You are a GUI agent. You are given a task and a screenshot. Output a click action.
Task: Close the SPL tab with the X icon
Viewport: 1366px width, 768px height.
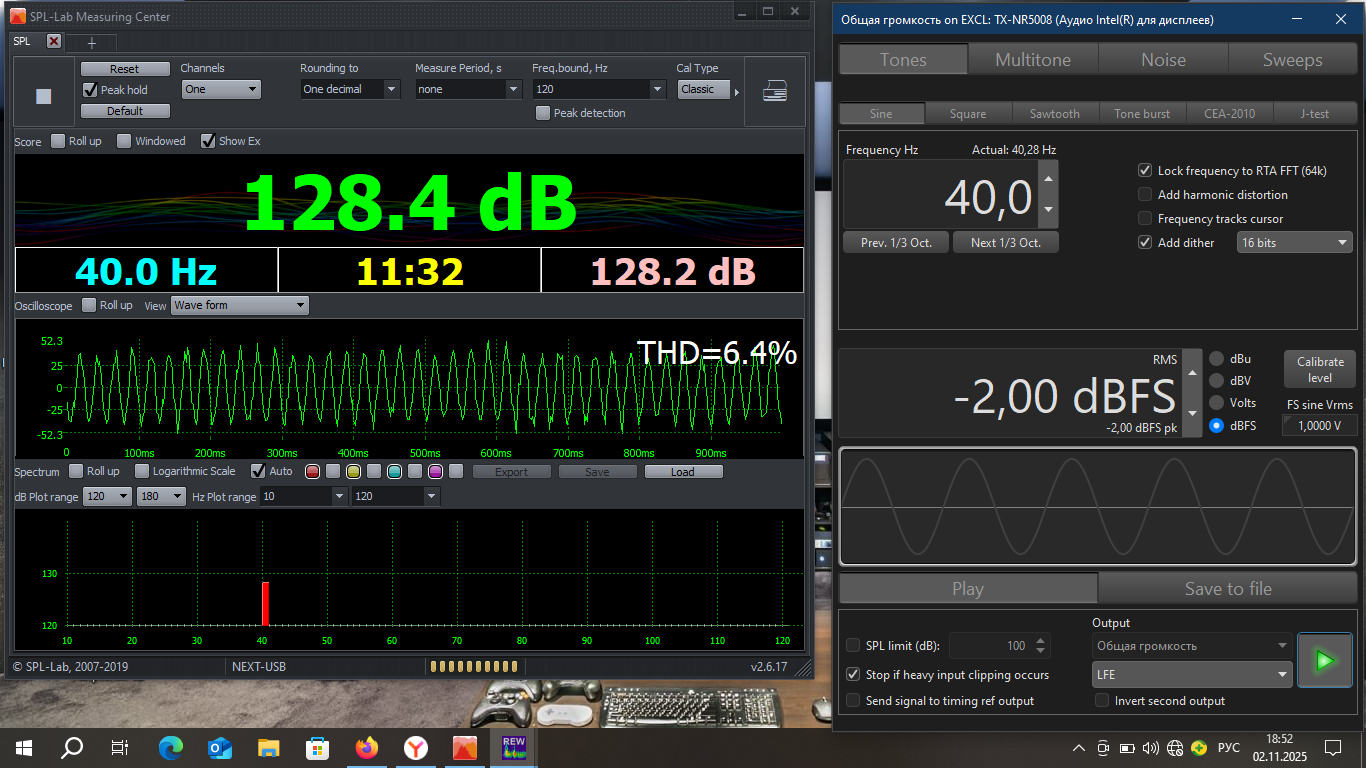coord(54,41)
